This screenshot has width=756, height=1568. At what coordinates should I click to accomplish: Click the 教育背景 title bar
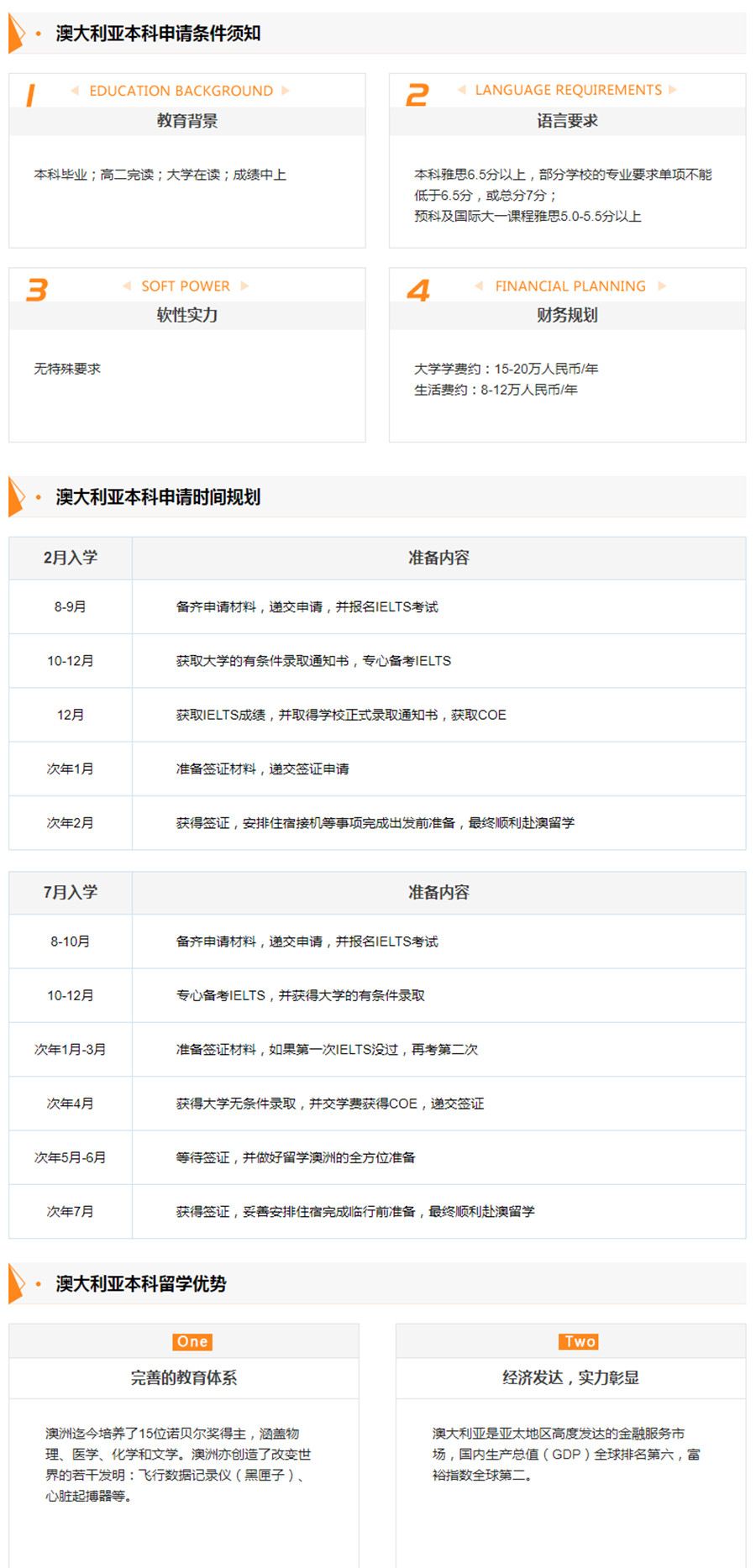tap(187, 121)
